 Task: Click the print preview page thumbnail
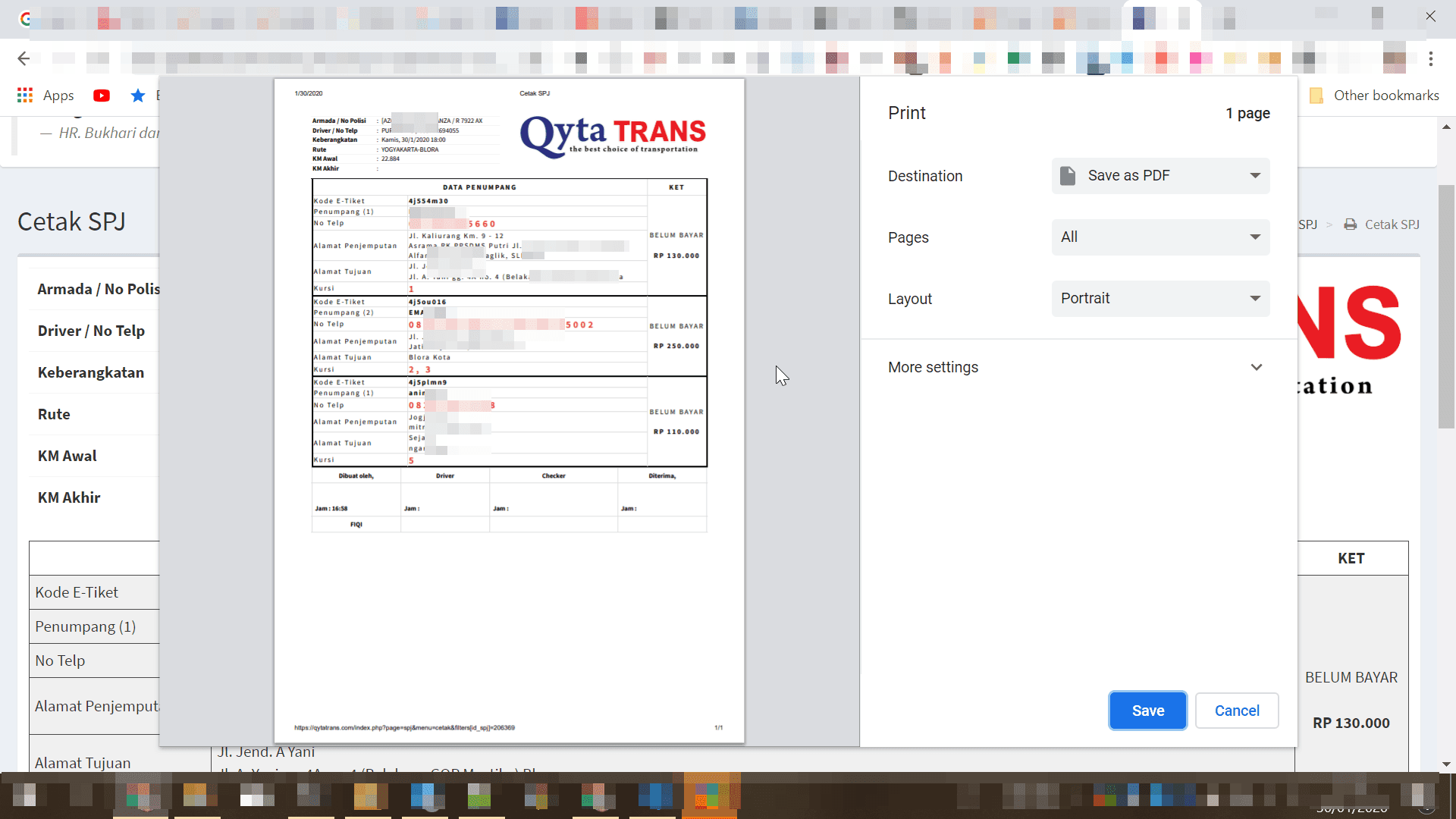tap(509, 410)
